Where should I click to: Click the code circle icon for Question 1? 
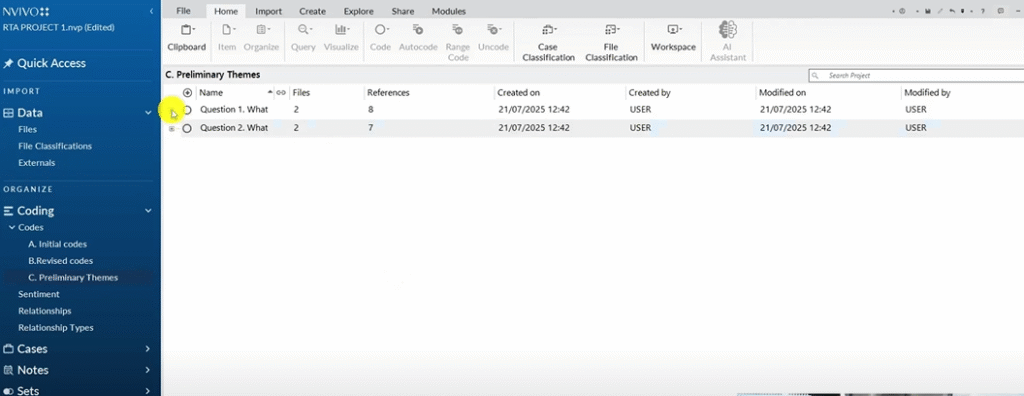(x=187, y=110)
